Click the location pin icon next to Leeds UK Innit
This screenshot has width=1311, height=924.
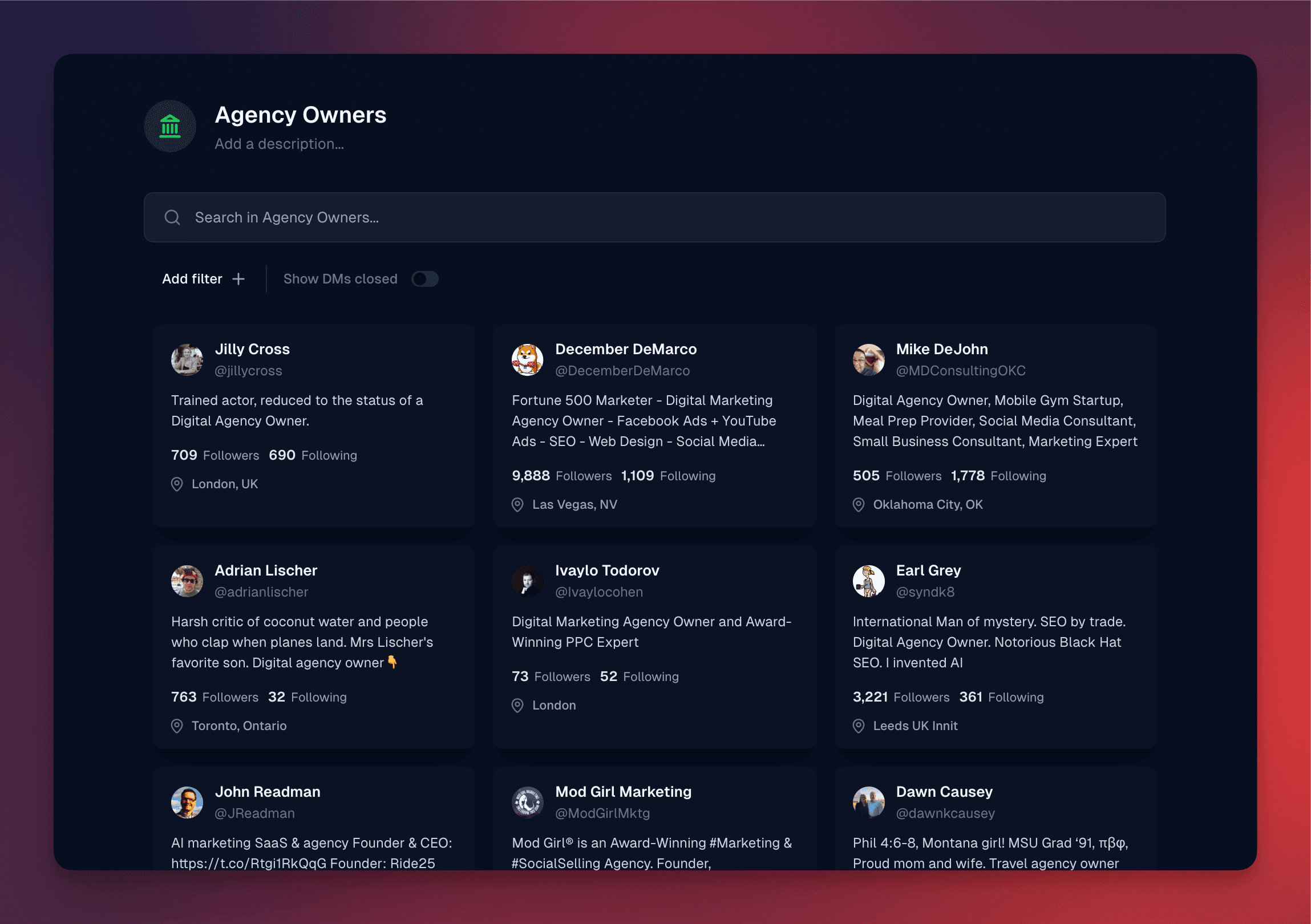[858, 726]
